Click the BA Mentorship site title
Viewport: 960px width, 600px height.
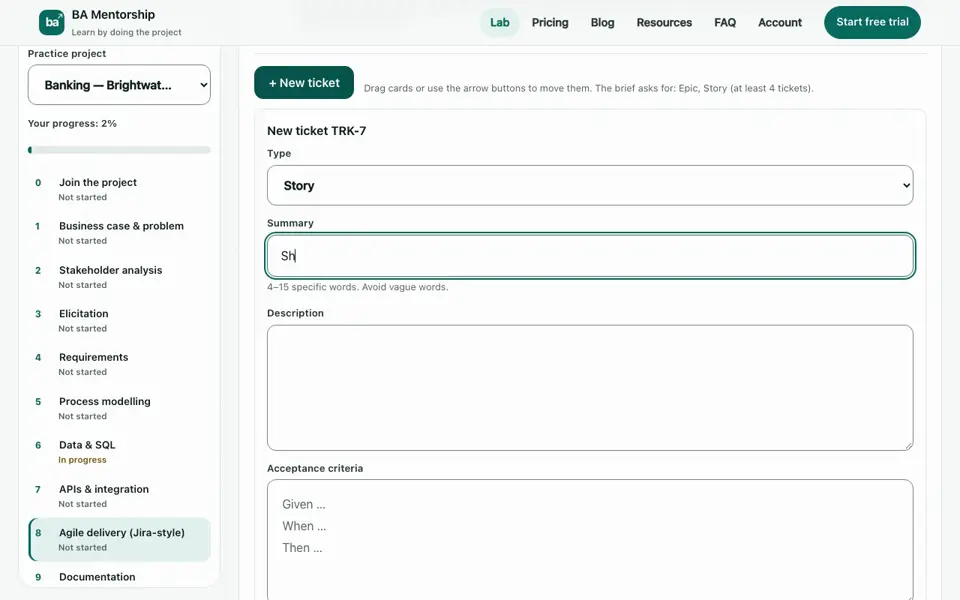[x=113, y=15]
